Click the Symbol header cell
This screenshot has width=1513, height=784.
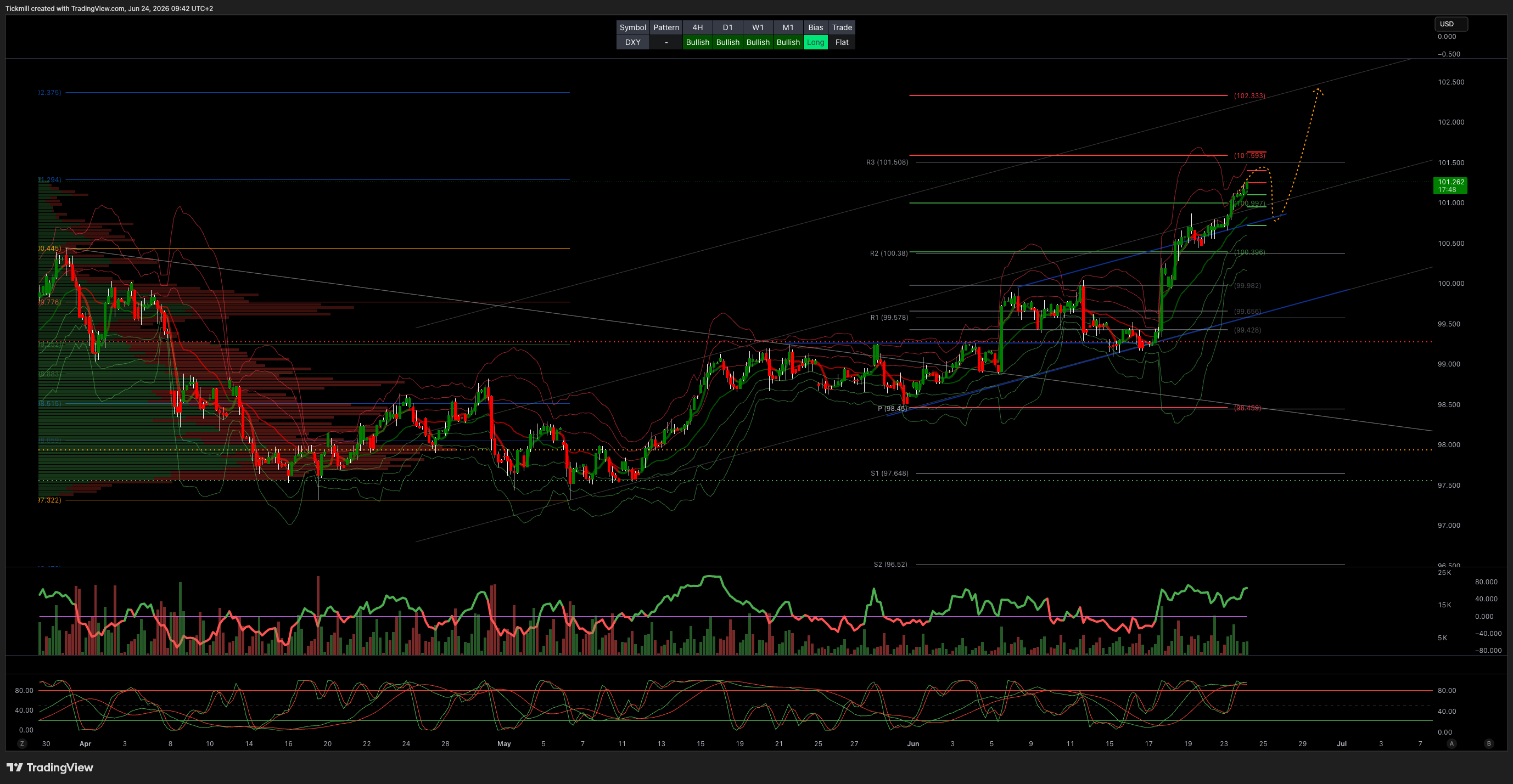click(x=632, y=27)
